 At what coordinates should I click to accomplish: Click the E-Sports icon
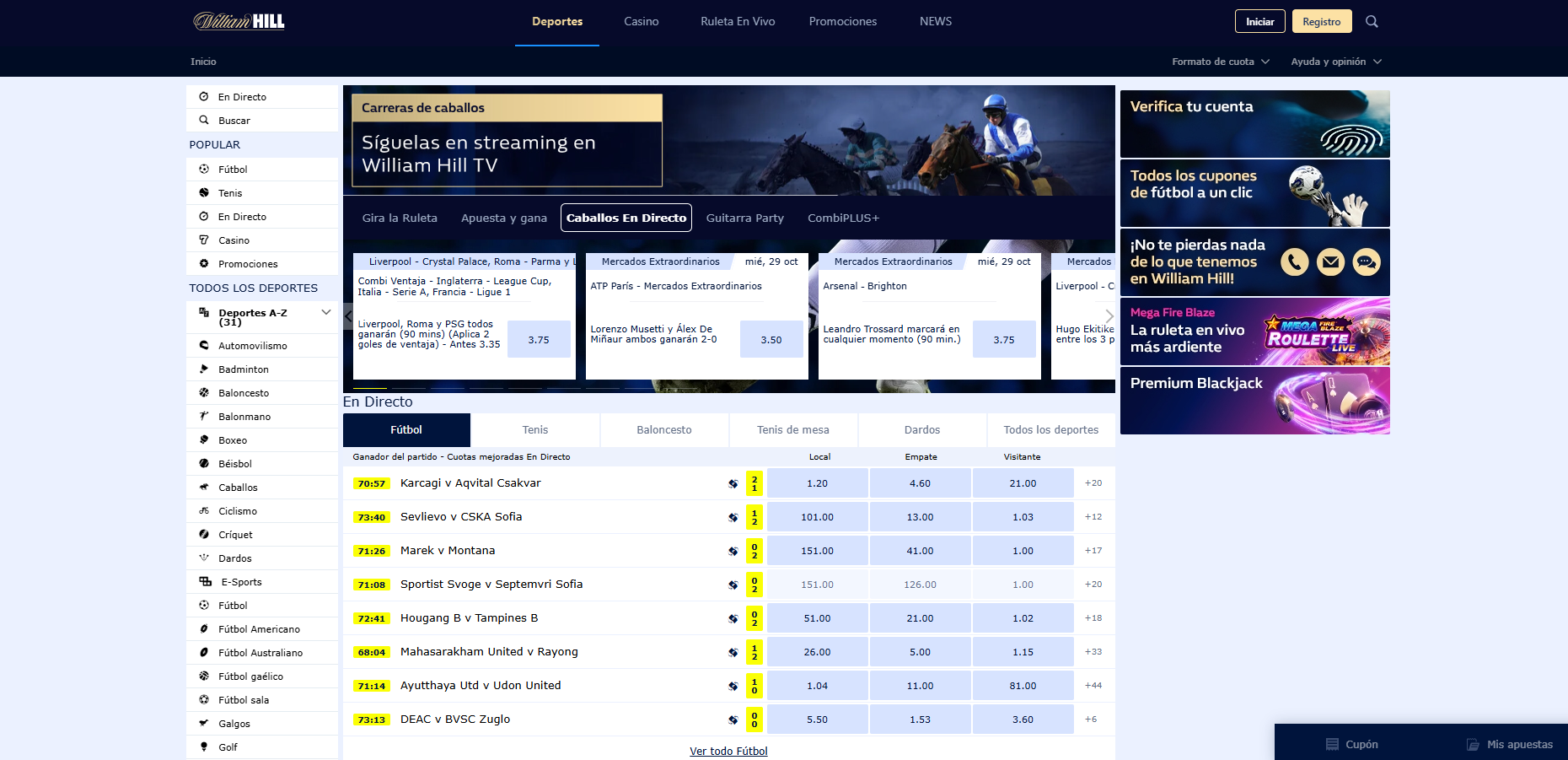point(206,582)
